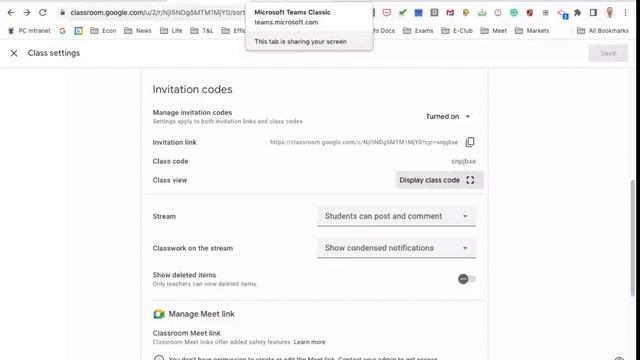Copy the invitation link with the copy icon

click(x=470, y=142)
